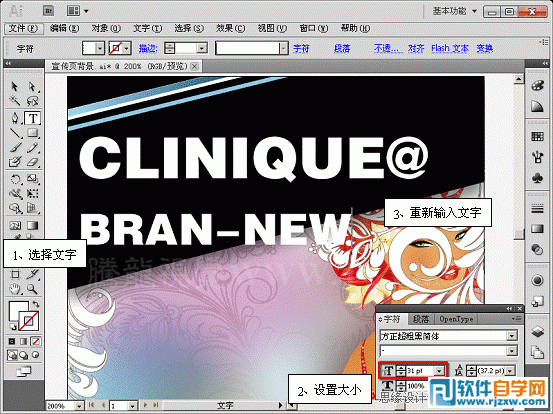Open the Swatches panel grid icon
This screenshot has height=414, width=553.
(x=537, y=136)
